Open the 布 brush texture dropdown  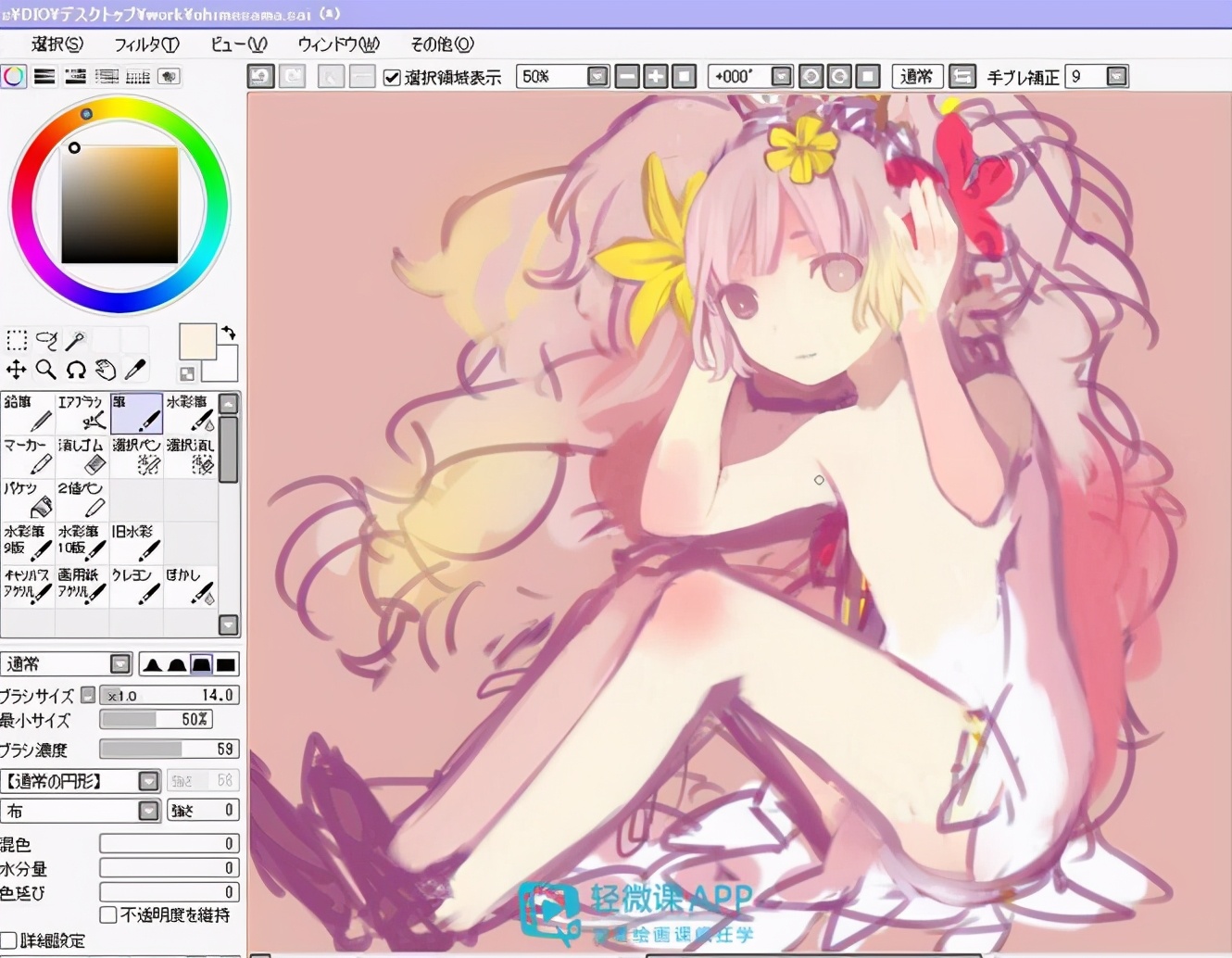[x=148, y=812]
